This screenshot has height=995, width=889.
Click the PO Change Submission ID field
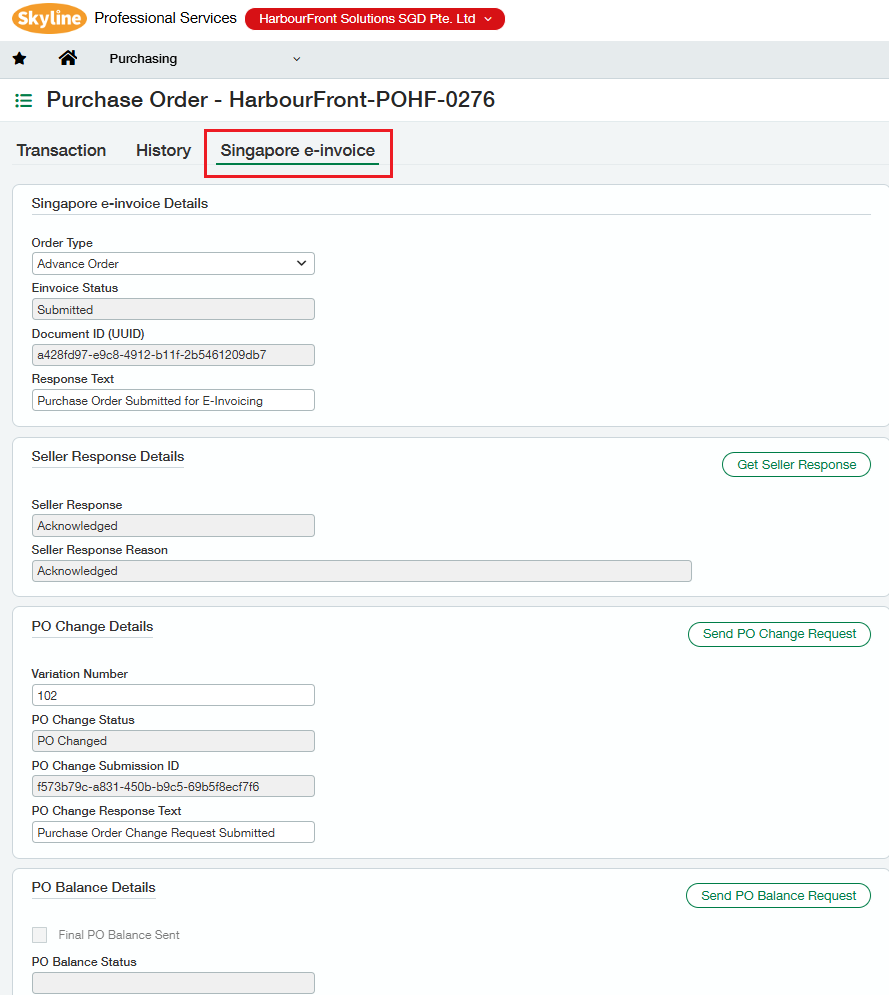pyautogui.click(x=173, y=787)
